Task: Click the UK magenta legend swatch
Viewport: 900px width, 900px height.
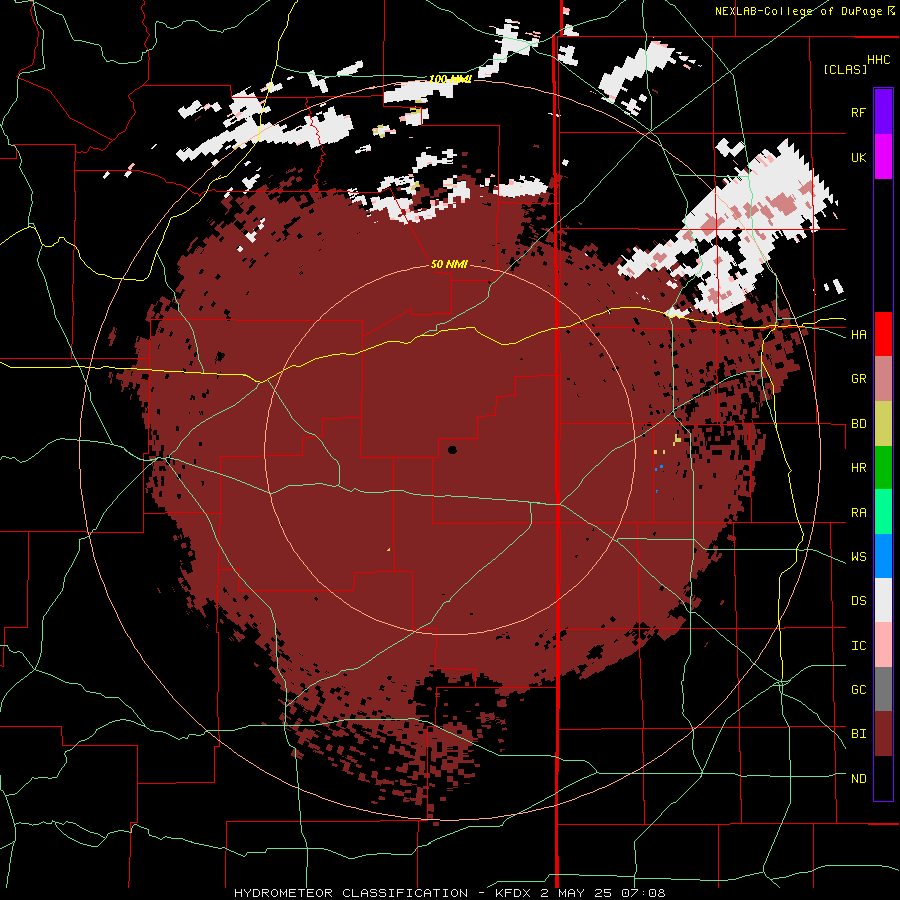Action: [883, 157]
